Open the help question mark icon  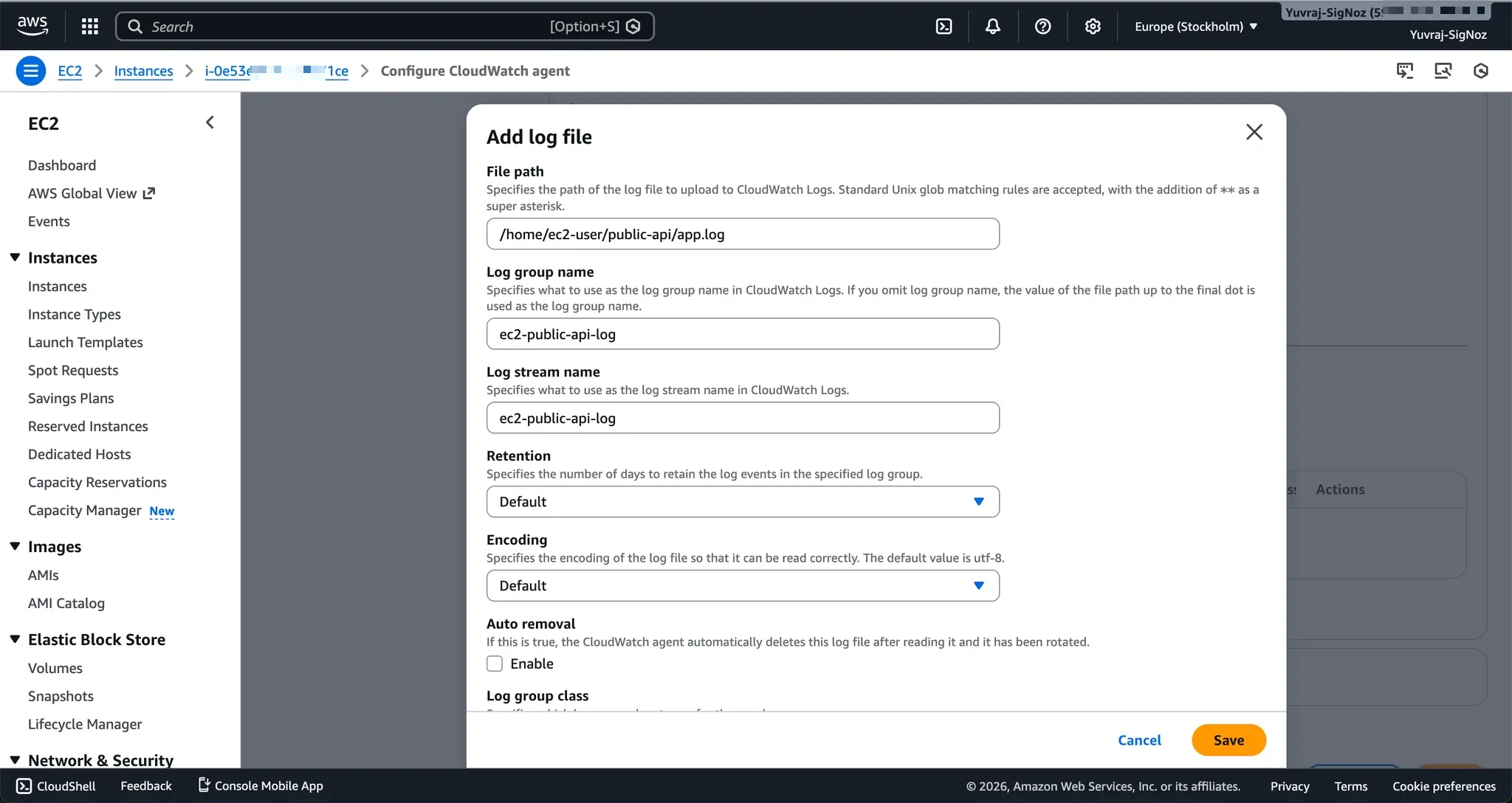click(1042, 27)
